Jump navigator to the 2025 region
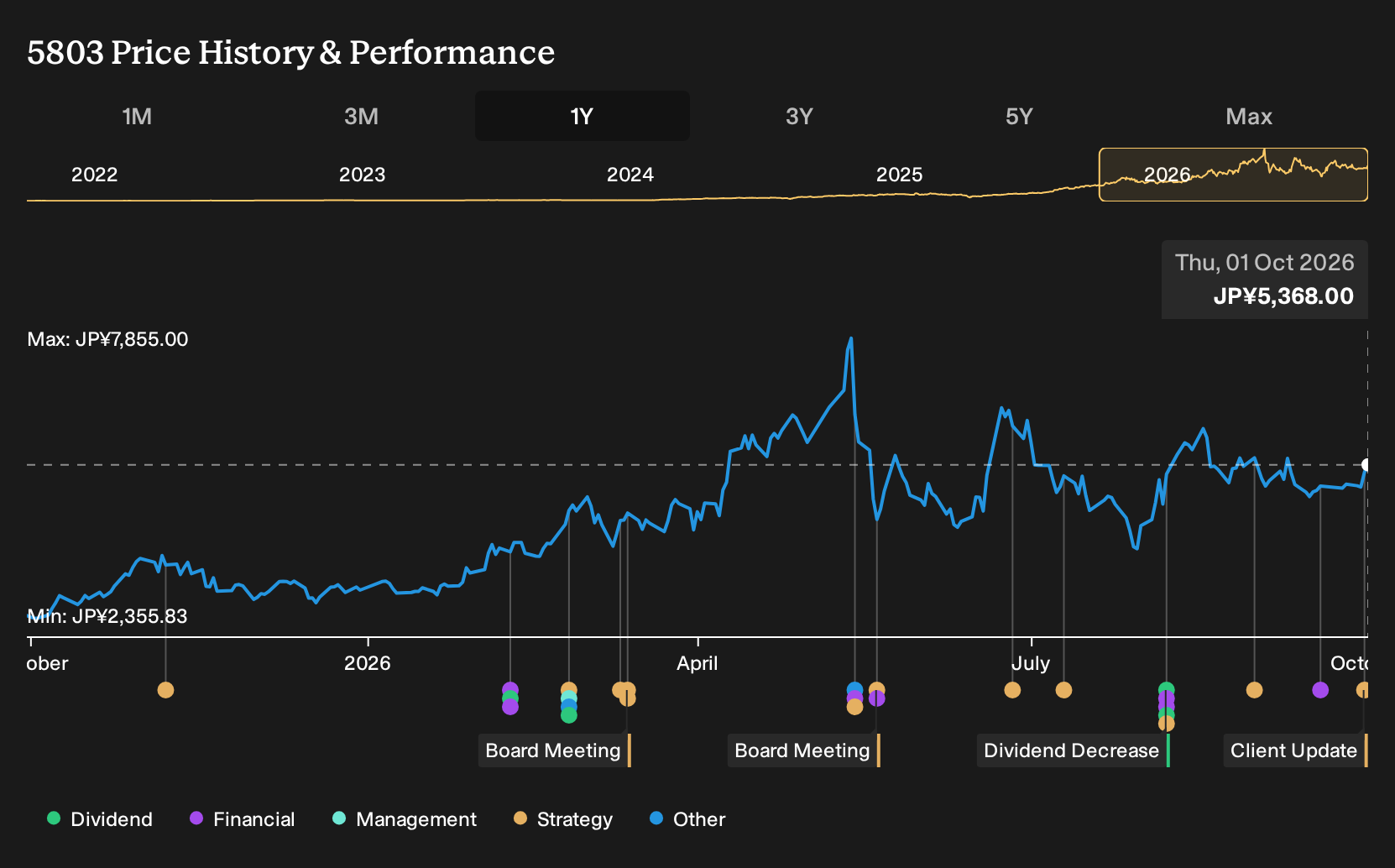This screenshot has height=868, width=1395. coord(899,175)
